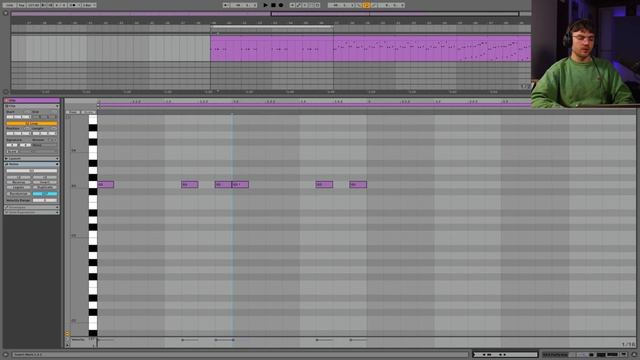
Task: Open the Notes panel header dropdown arrow
Action: click(57, 164)
